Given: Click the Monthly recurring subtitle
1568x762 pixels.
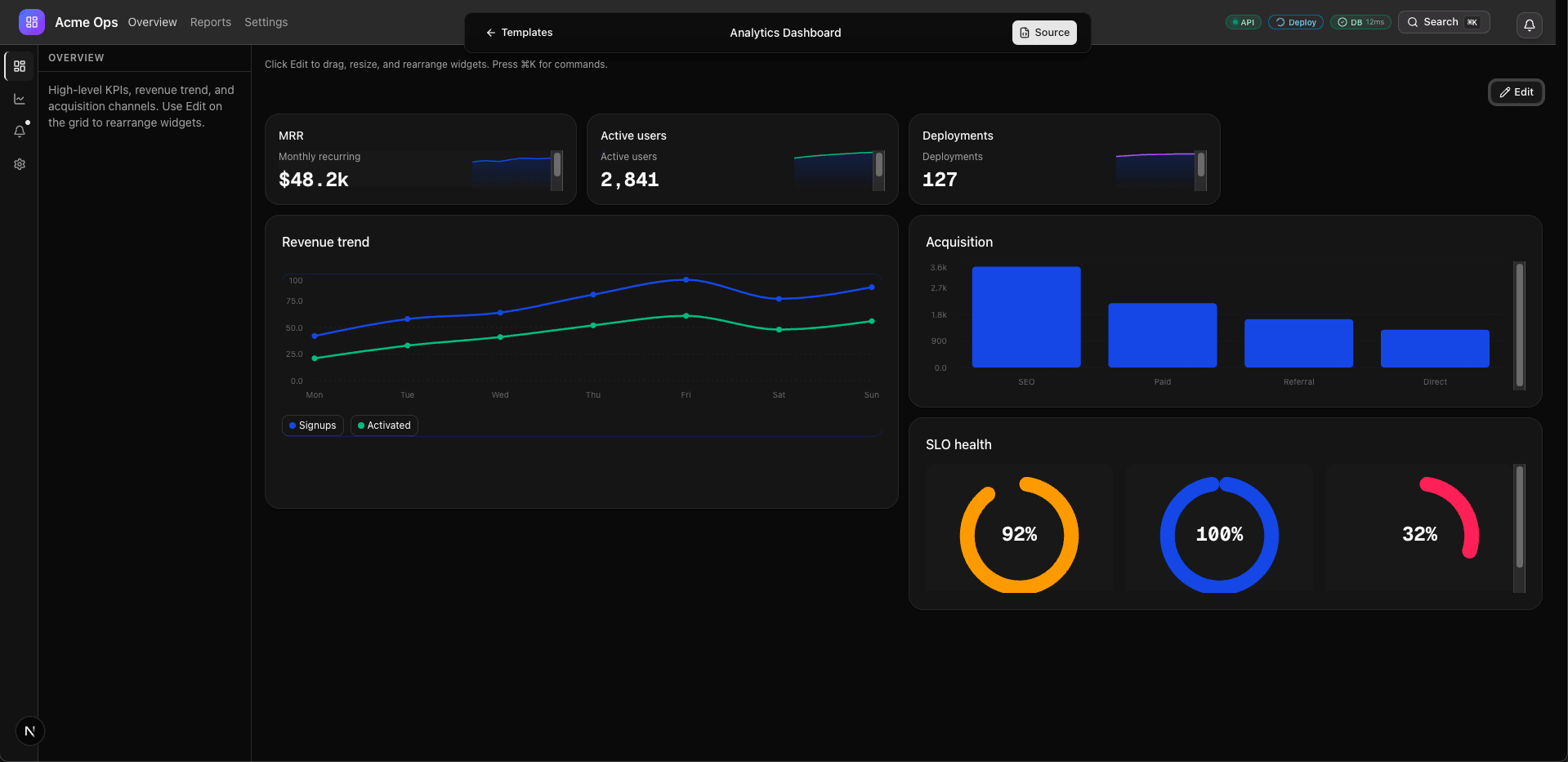Looking at the screenshot, I should click(319, 157).
